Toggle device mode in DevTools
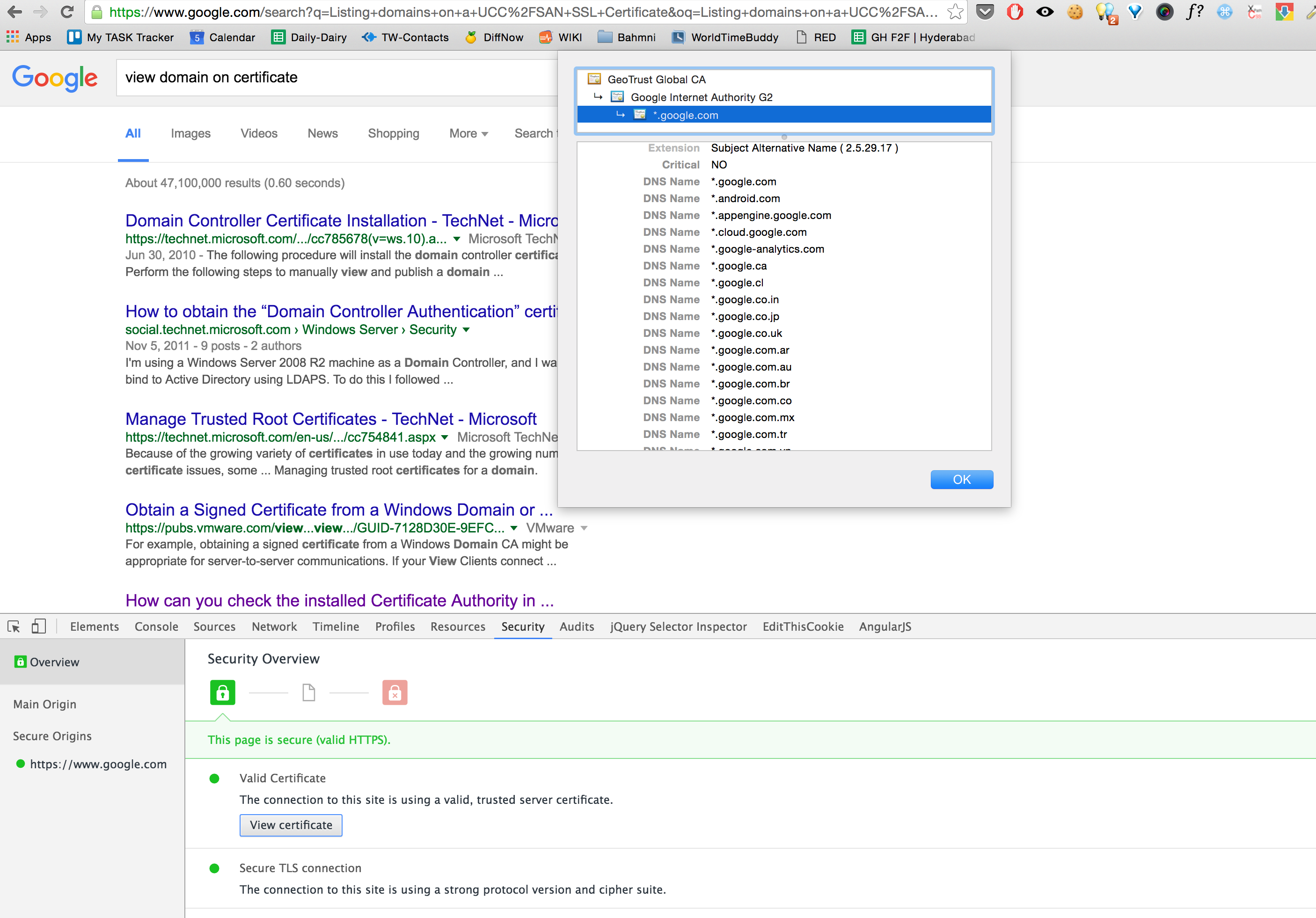Image resolution: width=1316 pixels, height=918 pixels. (x=39, y=627)
